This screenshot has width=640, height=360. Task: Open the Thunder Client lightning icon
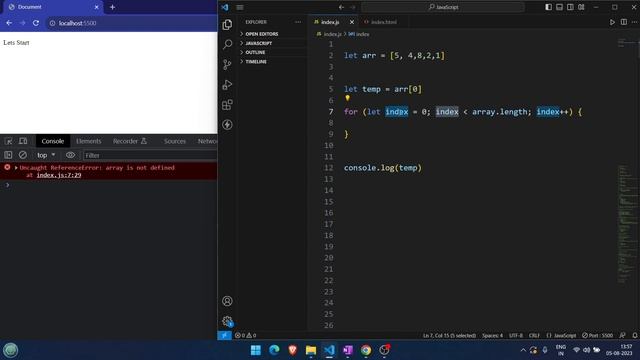(227, 124)
